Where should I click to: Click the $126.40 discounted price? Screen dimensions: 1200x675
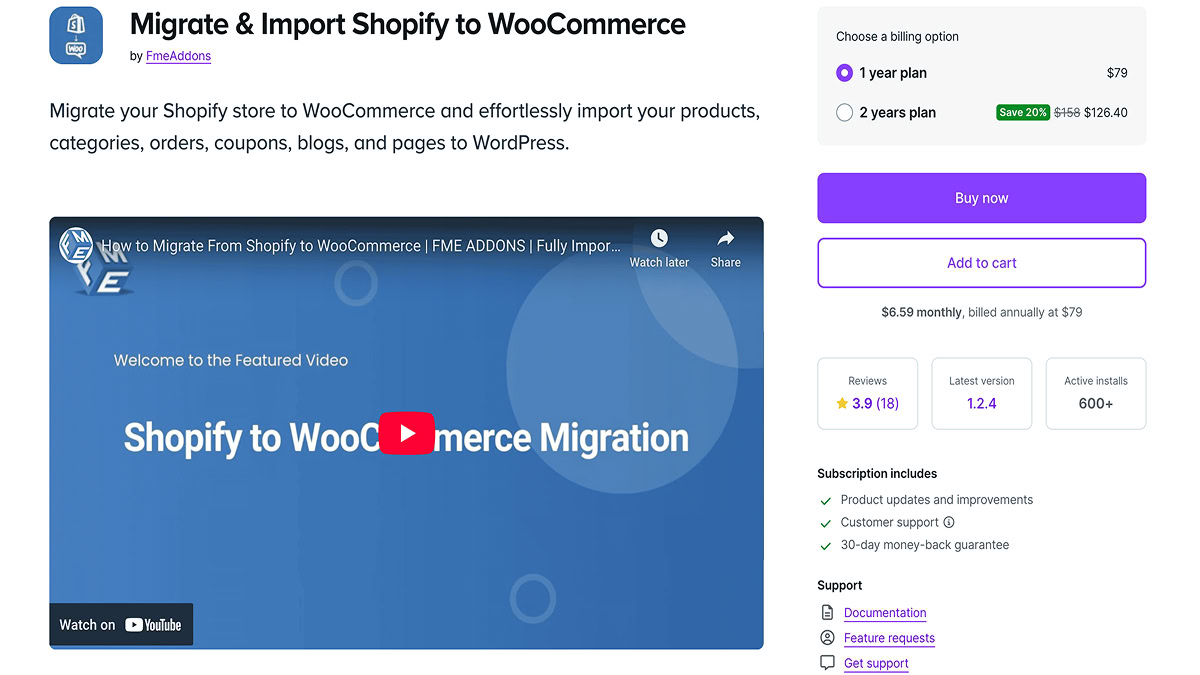point(1106,113)
